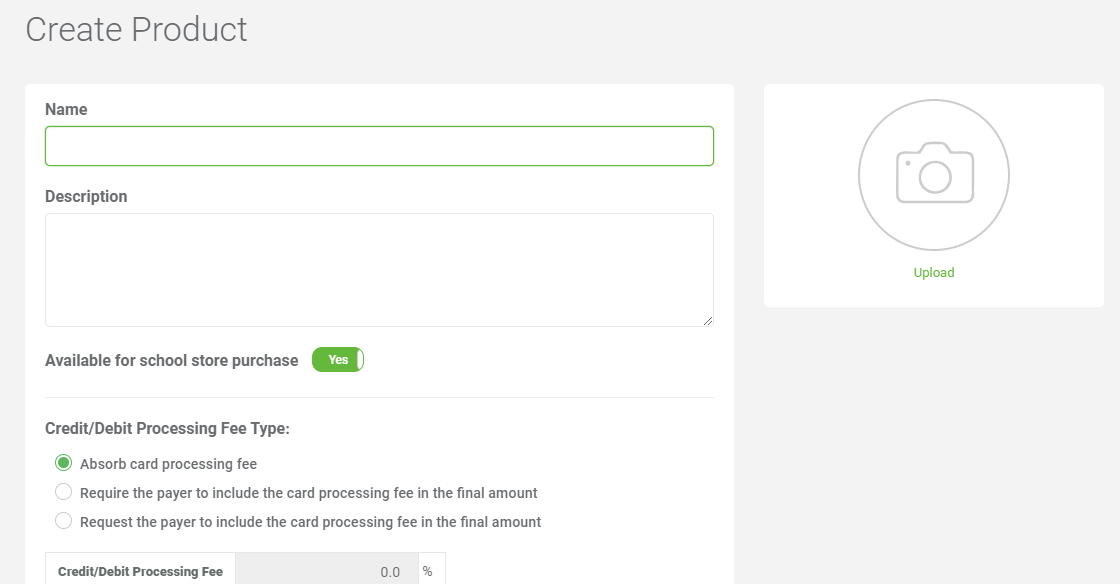Click inside the Description text area
The width and height of the screenshot is (1120, 584).
coord(379,270)
